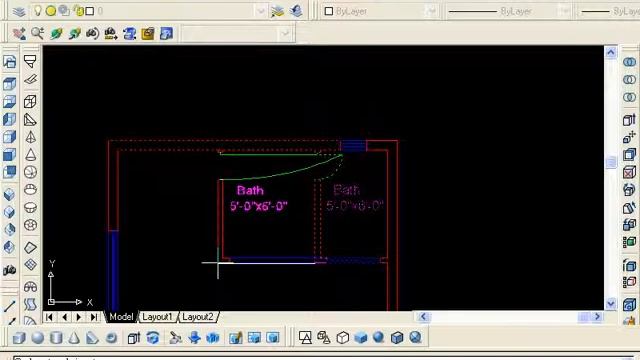Click the wireframe dish icon in left toolbar
Viewport: 640px width, 360px height.
coord(30,207)
